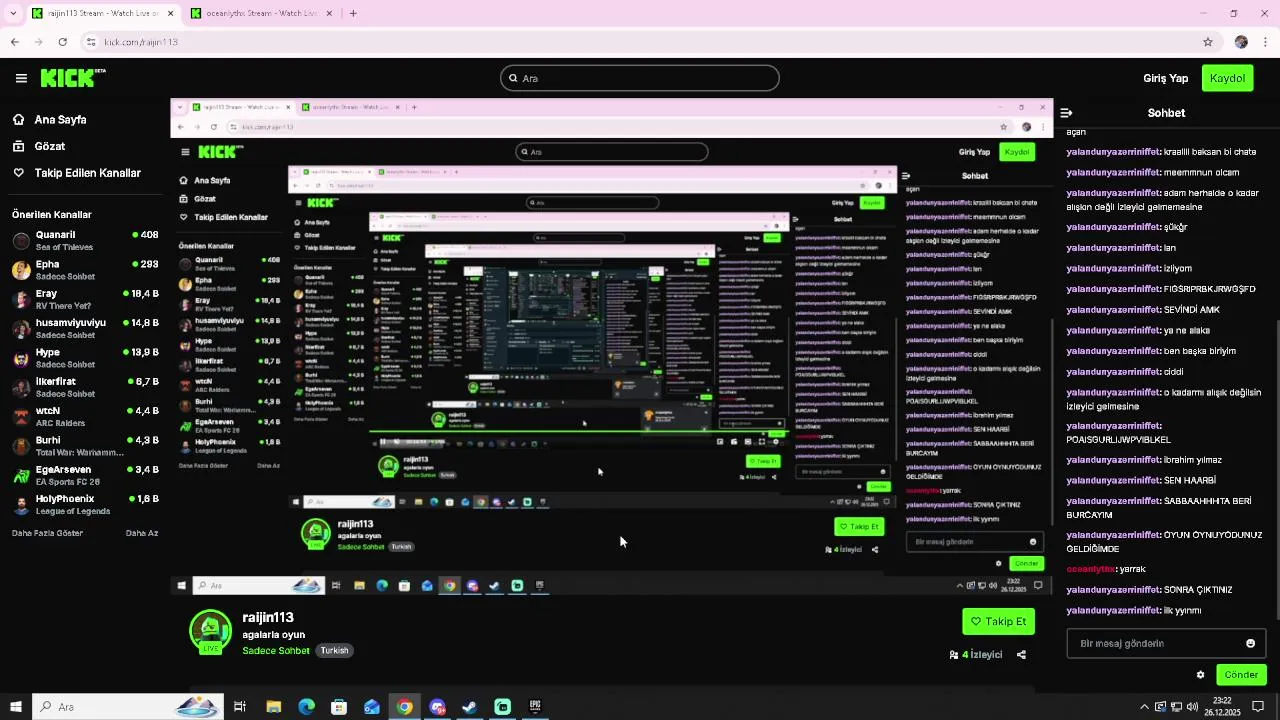Image resolution: width=1280 pixels, height=720 pixels.
Task: Open the Burhi channel in the sidebar
Action: pos(85,446)
